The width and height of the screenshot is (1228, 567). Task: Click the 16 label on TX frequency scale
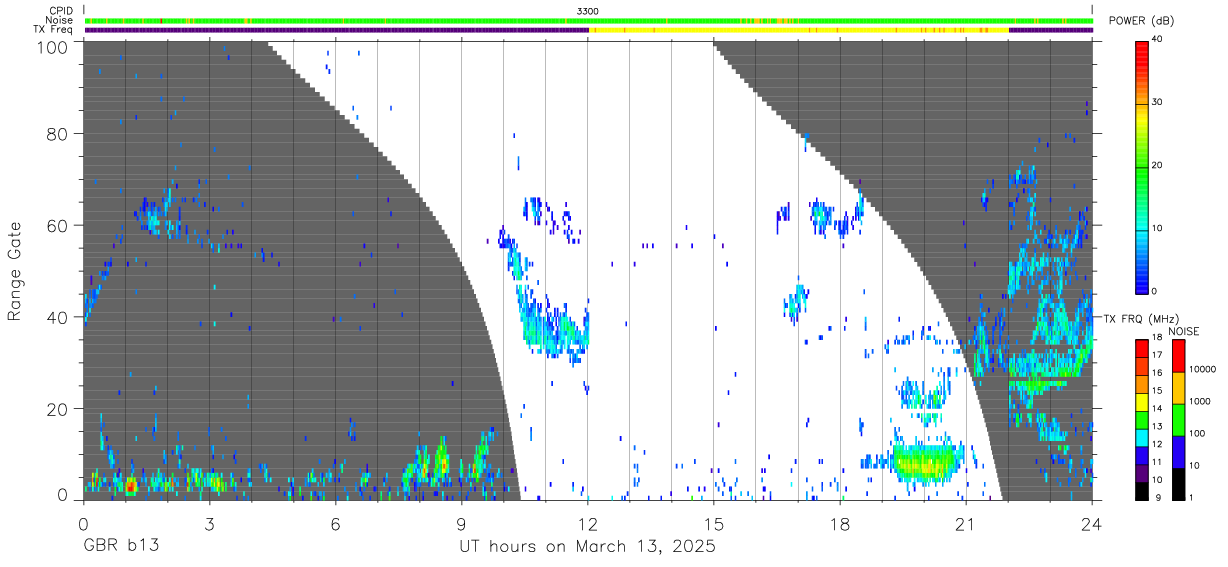click(1156, 372)
